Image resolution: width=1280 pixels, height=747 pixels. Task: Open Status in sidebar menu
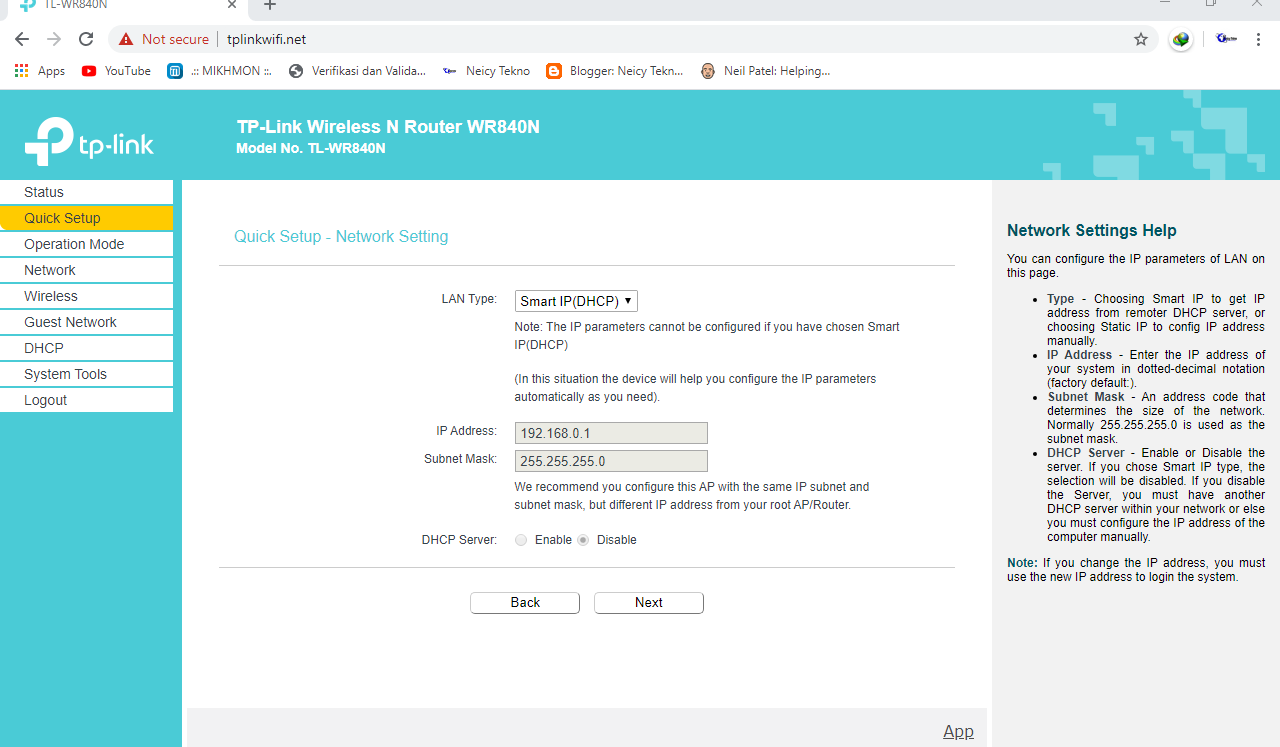point(86,192)
